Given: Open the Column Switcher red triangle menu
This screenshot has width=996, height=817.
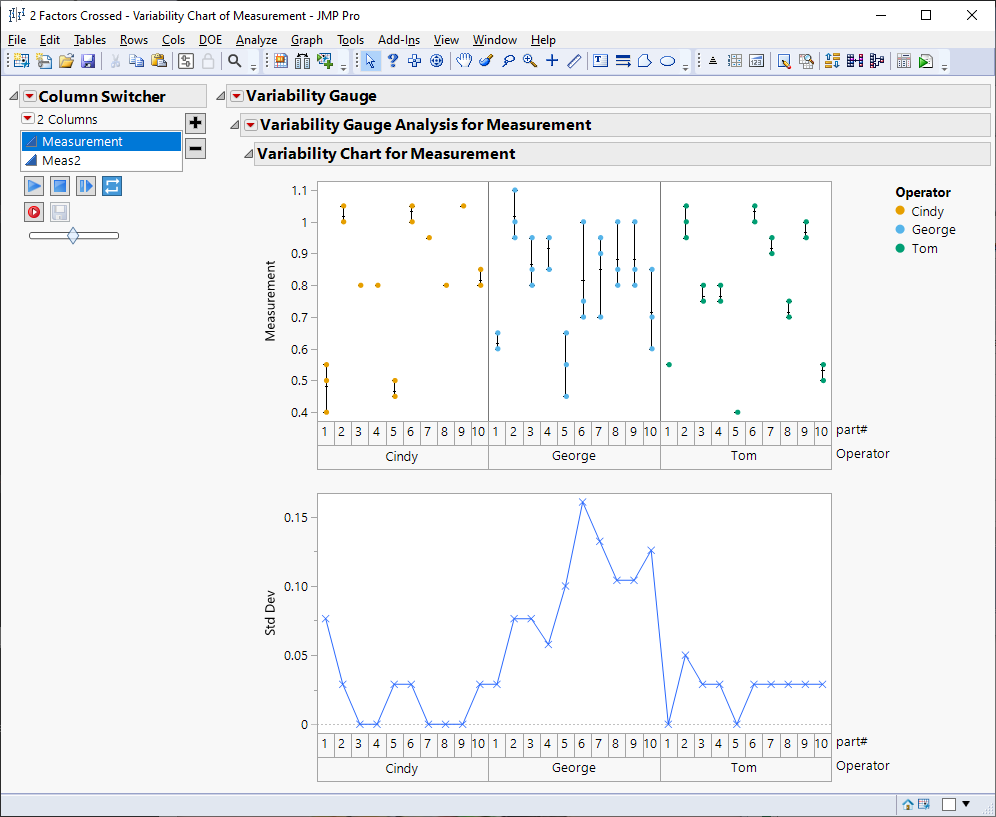Looking at the screenshot, I should coord(29,96).
